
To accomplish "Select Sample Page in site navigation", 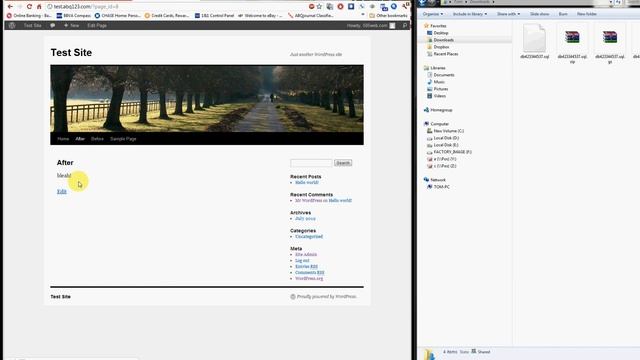I will (123, 139).
